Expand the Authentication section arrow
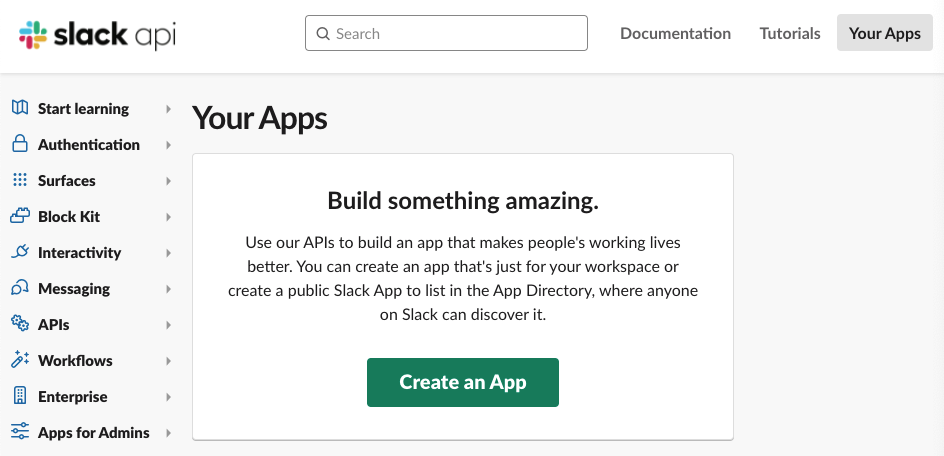Viewport: 944px width, 456px height. (x=169, y=145)
